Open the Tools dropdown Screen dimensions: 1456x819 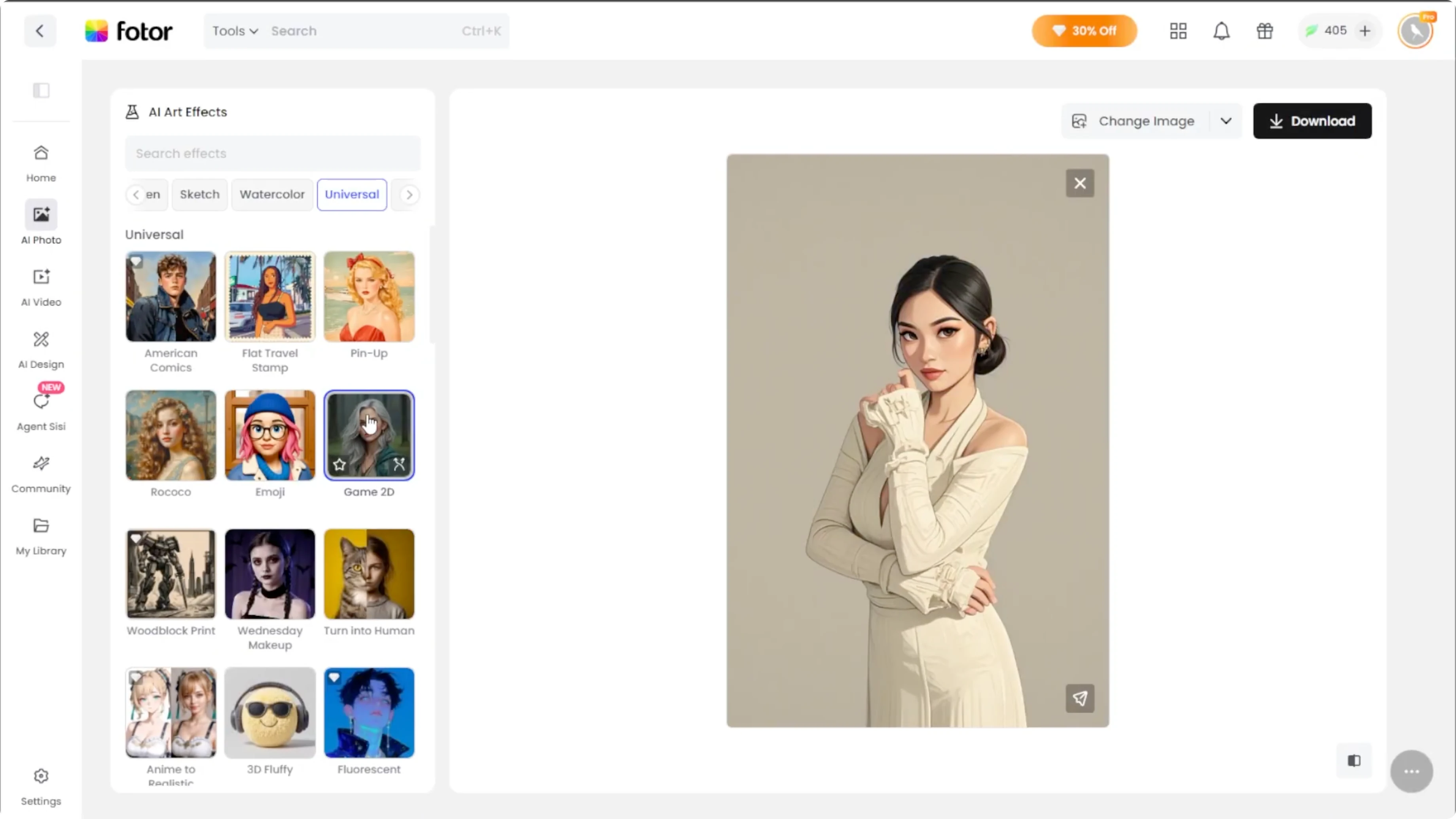coord(235,31)
